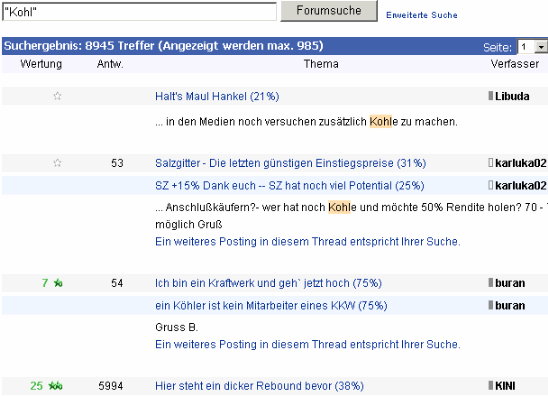
Task: Click Ein weiteres Posting link under Gruss B.
Action: click(308, 344)
